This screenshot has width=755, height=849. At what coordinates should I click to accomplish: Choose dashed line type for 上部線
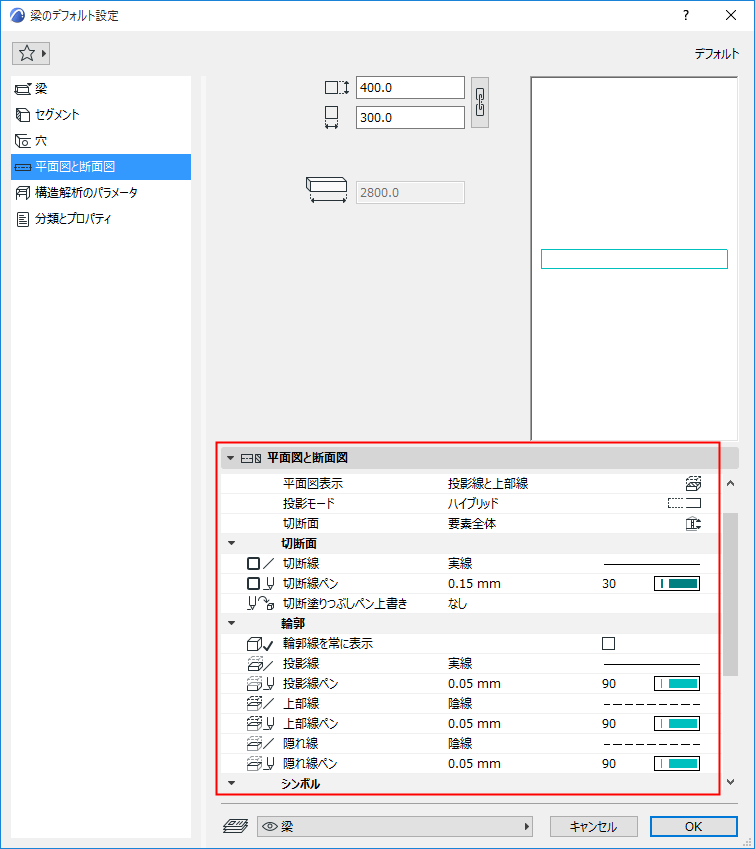652,704
